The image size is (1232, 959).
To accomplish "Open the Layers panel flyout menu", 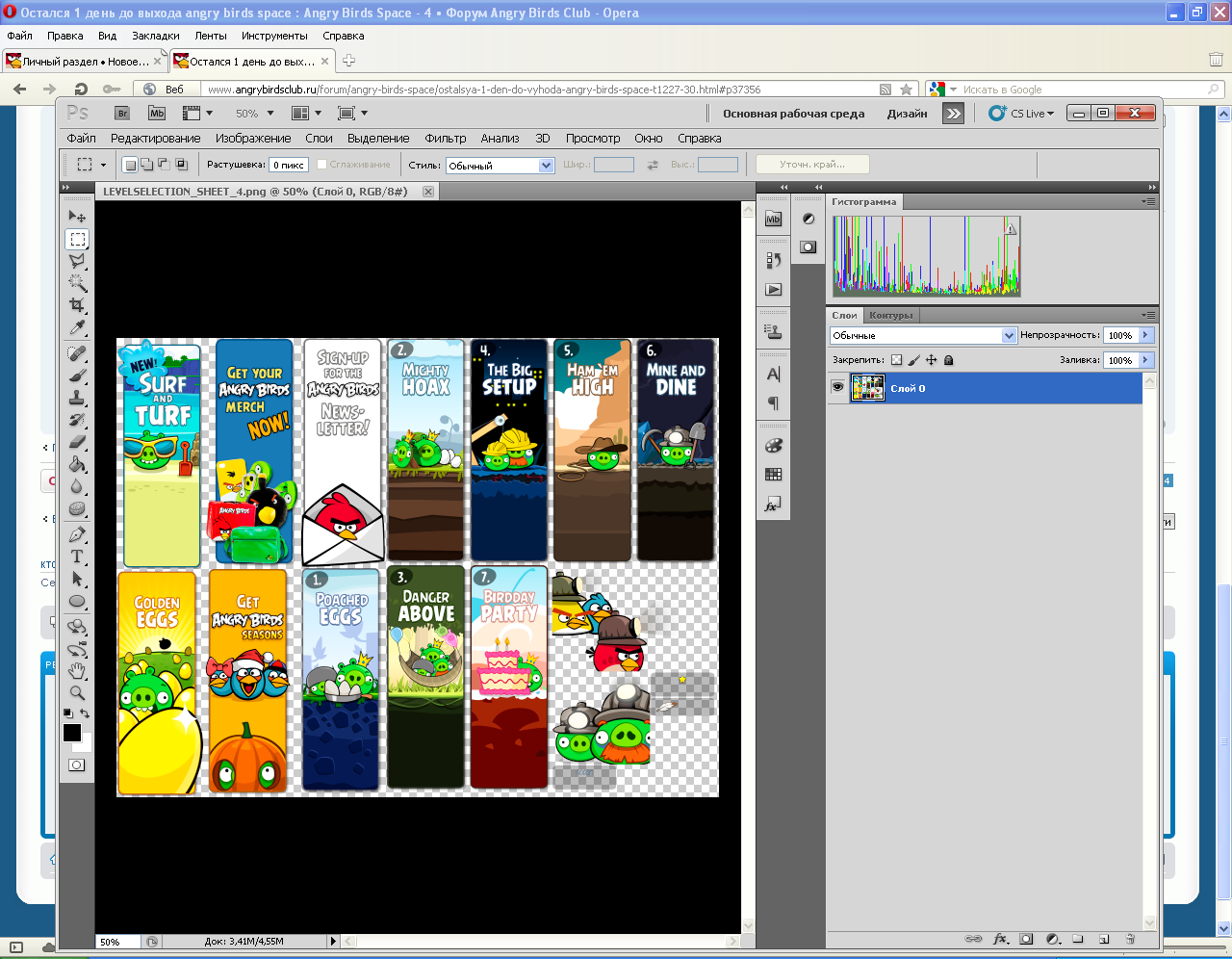I will click(x=1148, y=315).
